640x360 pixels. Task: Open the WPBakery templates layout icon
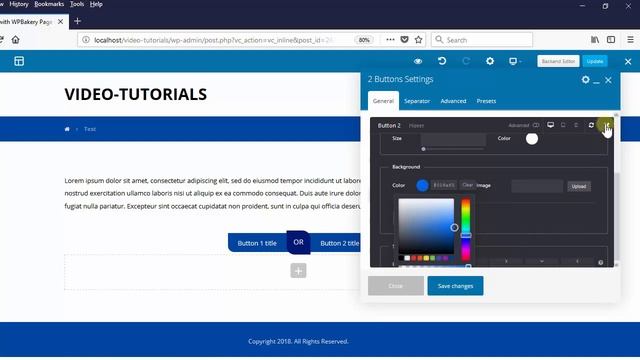[x=19, y=61]
